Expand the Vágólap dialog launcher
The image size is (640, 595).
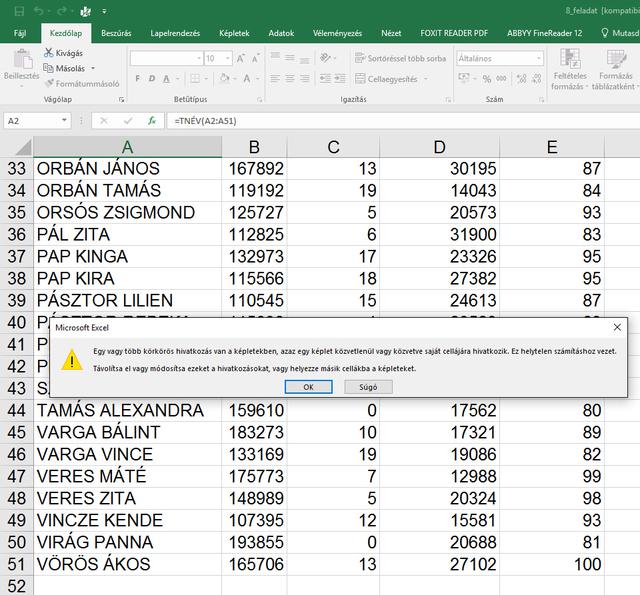(121, 100)
